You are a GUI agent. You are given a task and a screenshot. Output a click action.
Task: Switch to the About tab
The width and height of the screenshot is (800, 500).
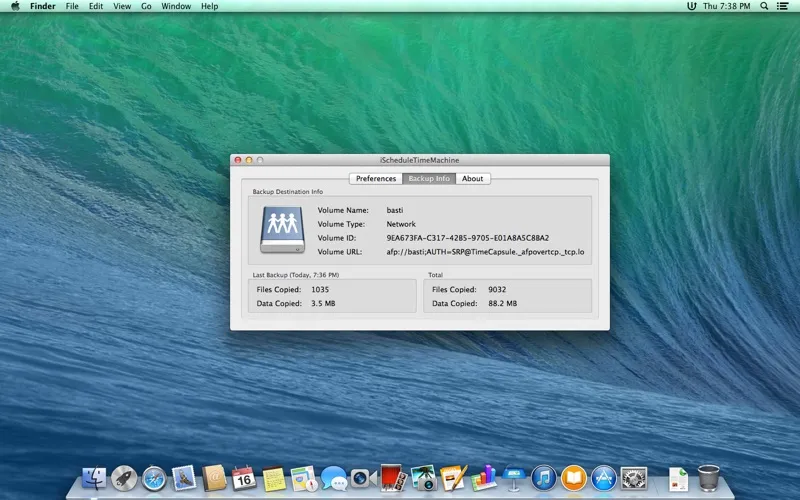coord(472,179)
